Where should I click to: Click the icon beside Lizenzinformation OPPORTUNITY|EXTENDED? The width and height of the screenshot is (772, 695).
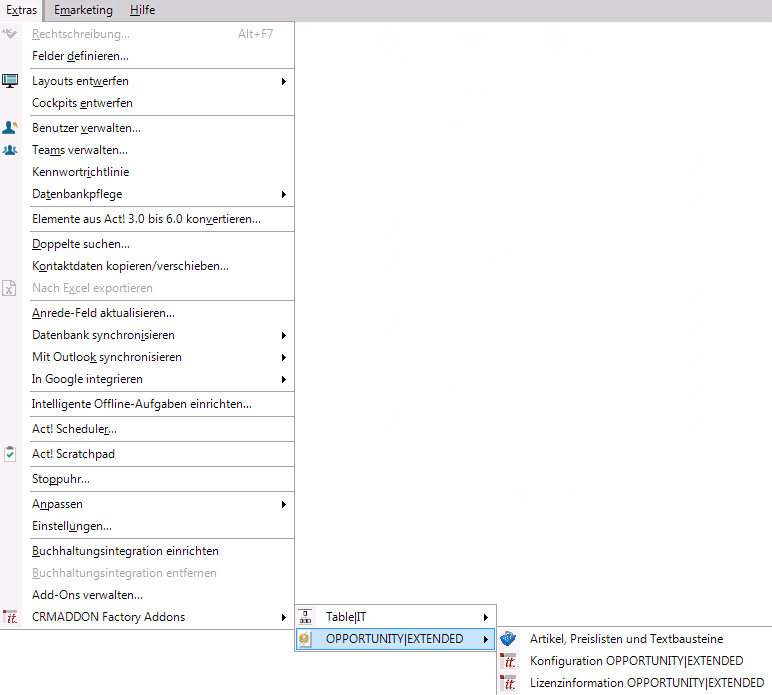tap(508, 683)
